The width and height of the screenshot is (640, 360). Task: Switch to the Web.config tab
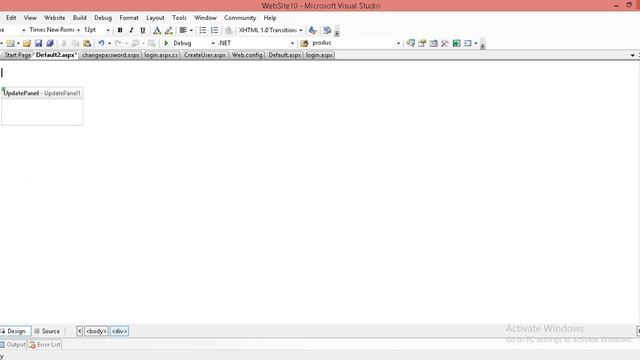[247, 55]
